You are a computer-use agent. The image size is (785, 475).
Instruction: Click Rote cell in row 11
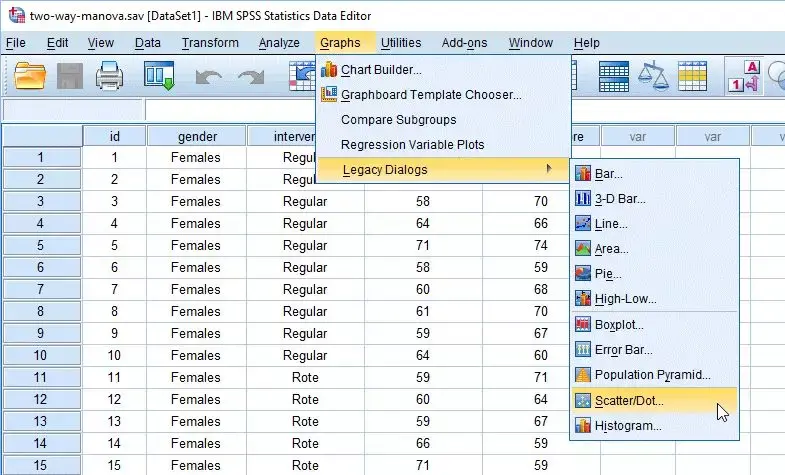305,377
